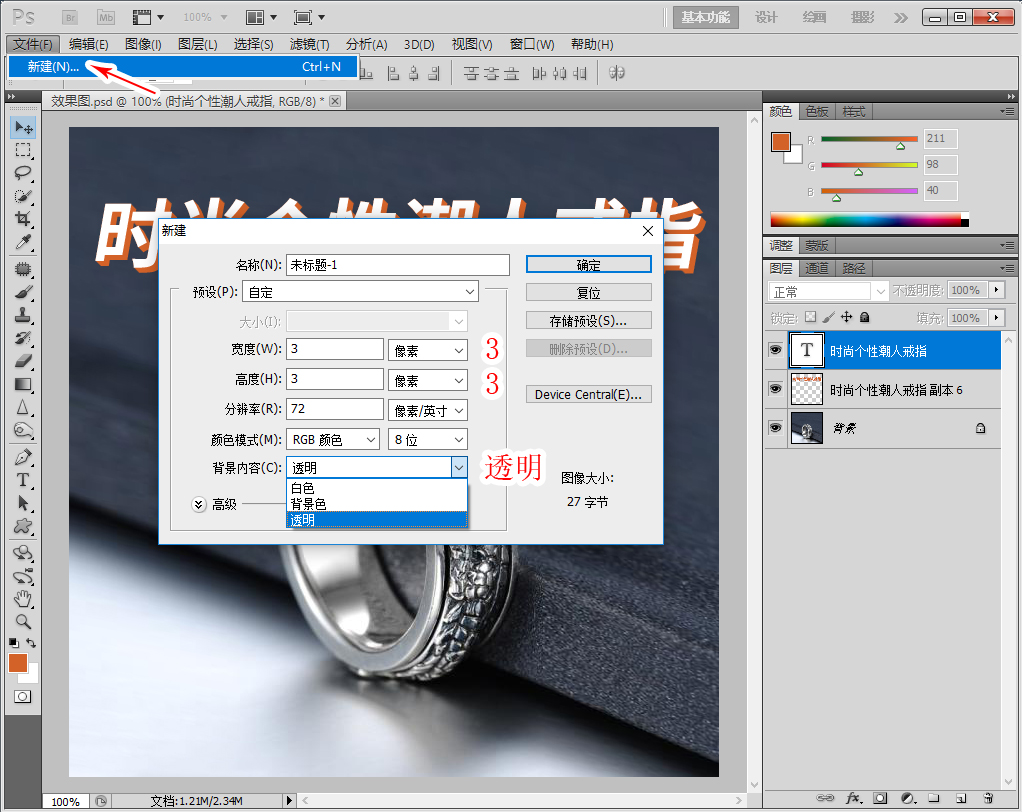Select the Horizontal Type tool
The height and width of the screenshot is (812, 1022).
click(23, 479)
